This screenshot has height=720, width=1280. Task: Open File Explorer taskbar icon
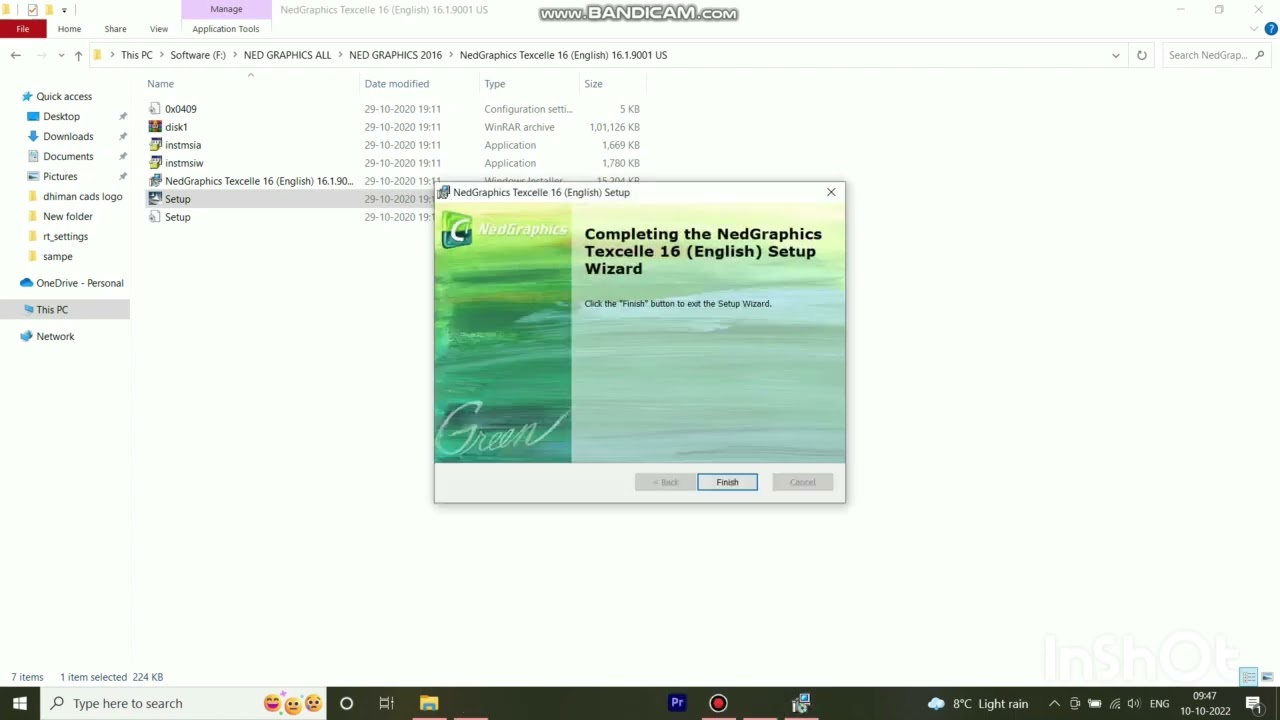click(429, 703)
